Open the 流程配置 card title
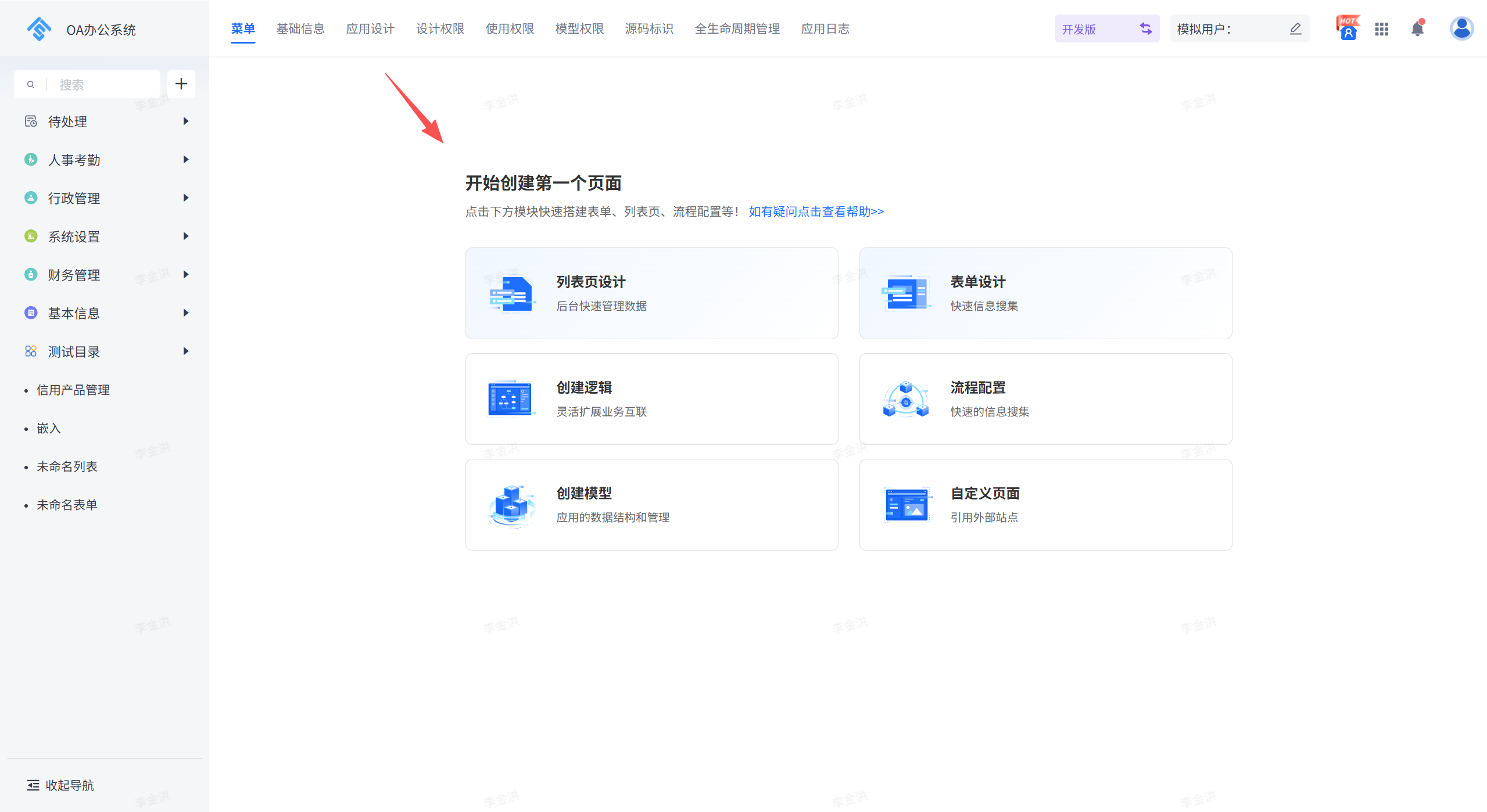 978,387
